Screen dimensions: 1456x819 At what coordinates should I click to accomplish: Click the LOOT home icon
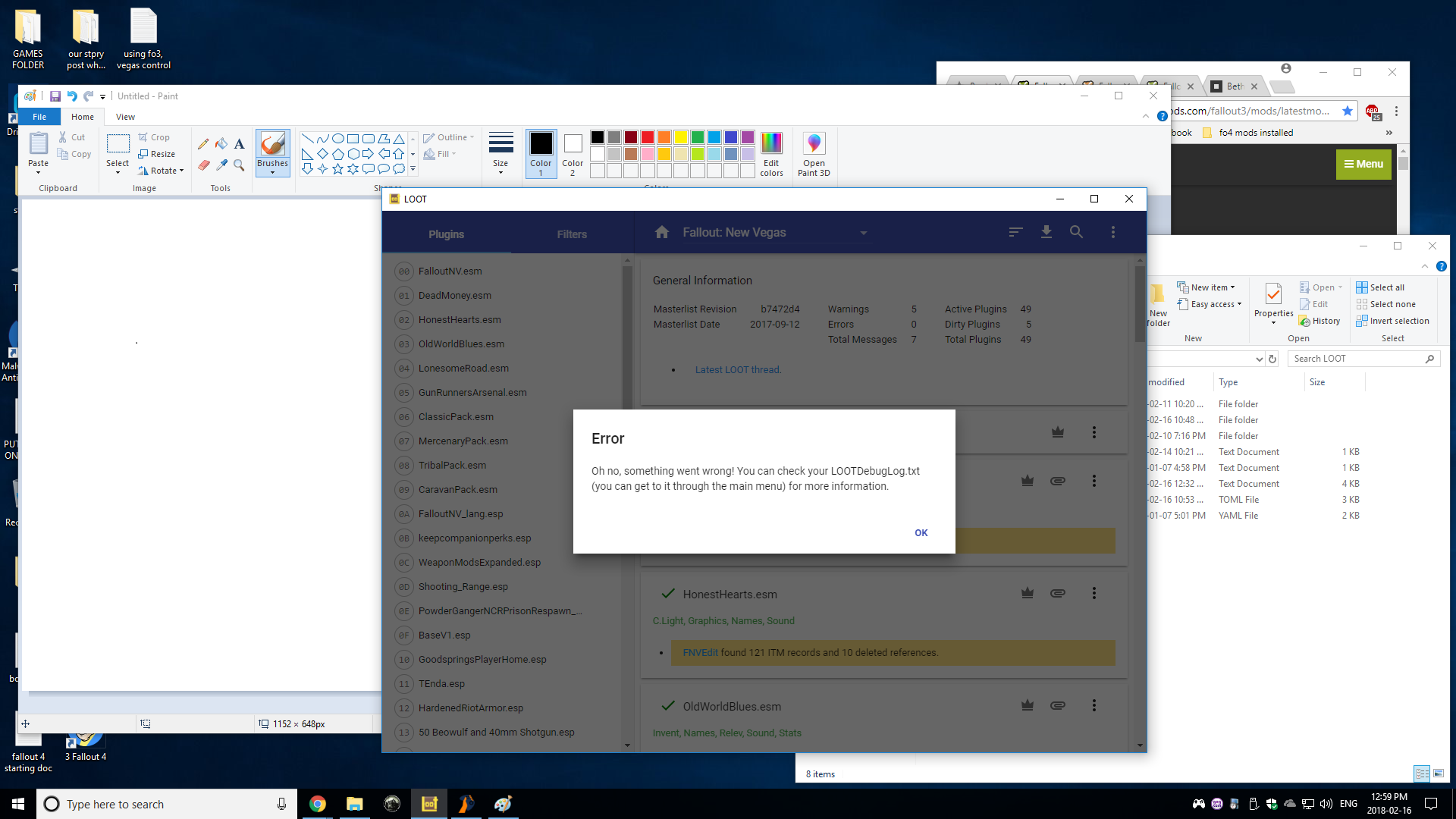[662, 232]
